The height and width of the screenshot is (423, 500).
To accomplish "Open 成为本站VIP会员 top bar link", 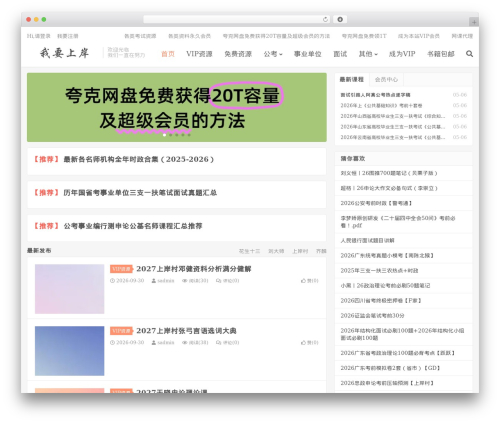I will click(x=419, y=36).
